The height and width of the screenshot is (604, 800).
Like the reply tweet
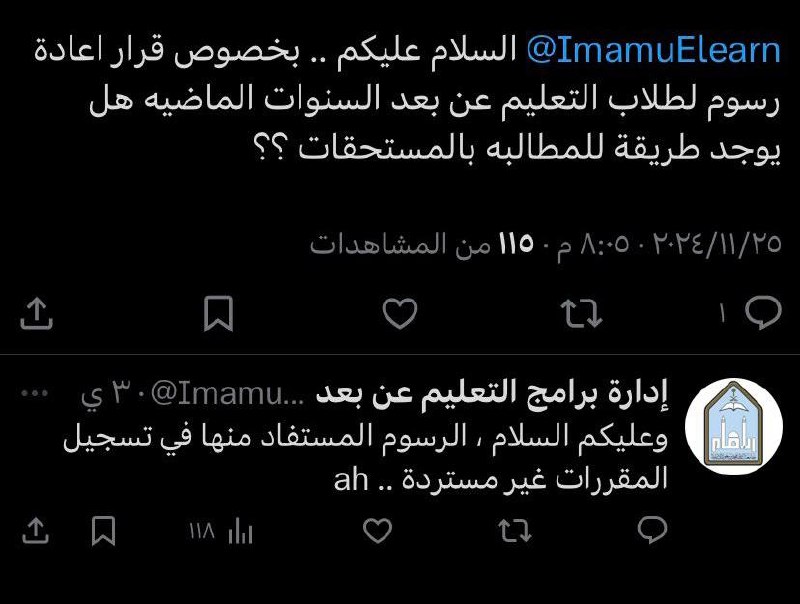[378, 530]
